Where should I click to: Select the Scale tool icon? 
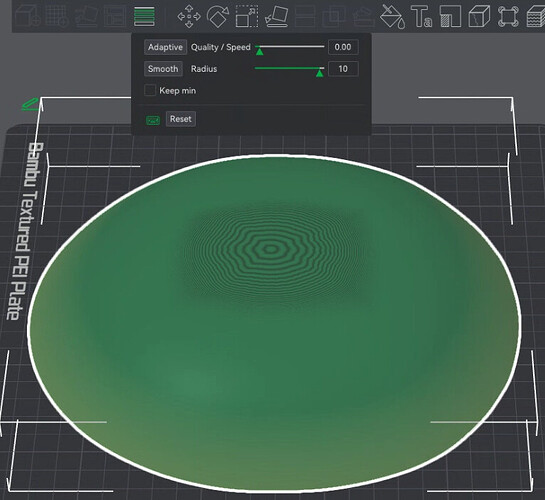(247, 16)
